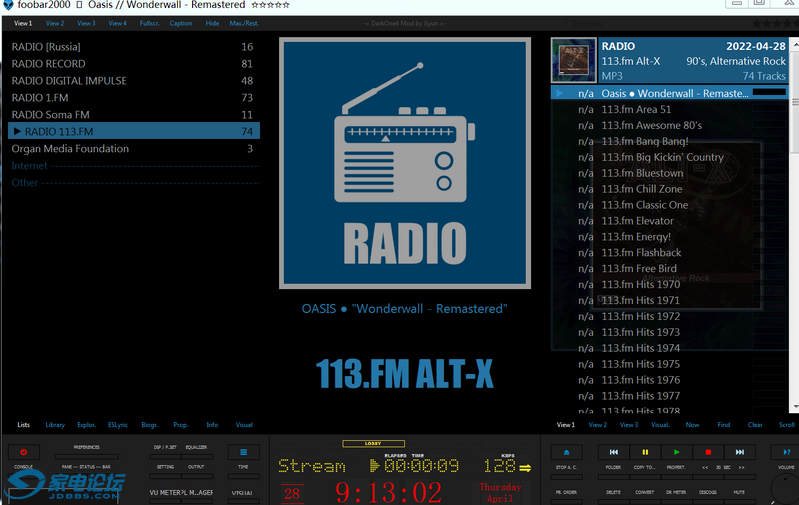Open the Library tab in left panel

click(55, 424)
